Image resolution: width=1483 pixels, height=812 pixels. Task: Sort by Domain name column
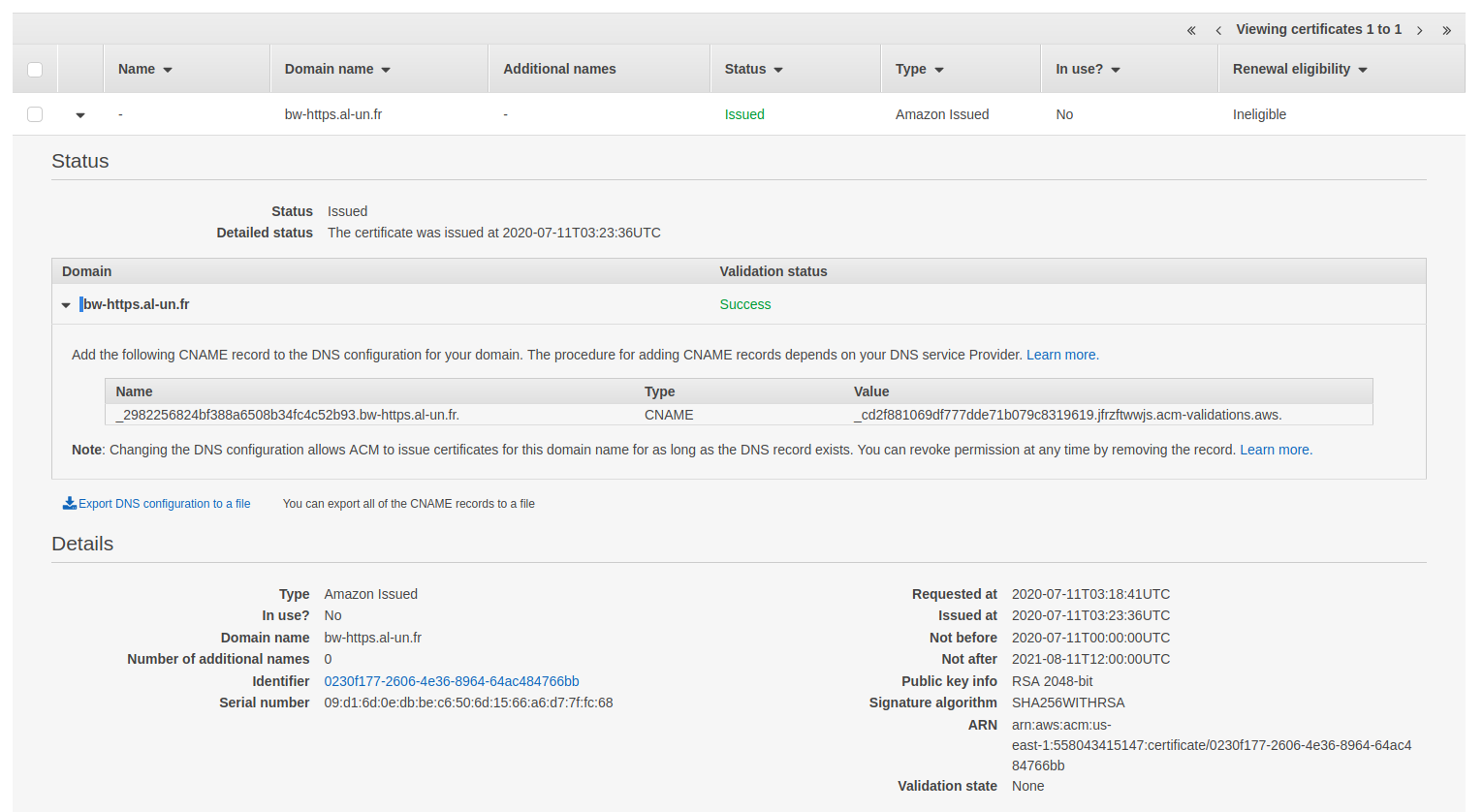click(x=336, y=70)
